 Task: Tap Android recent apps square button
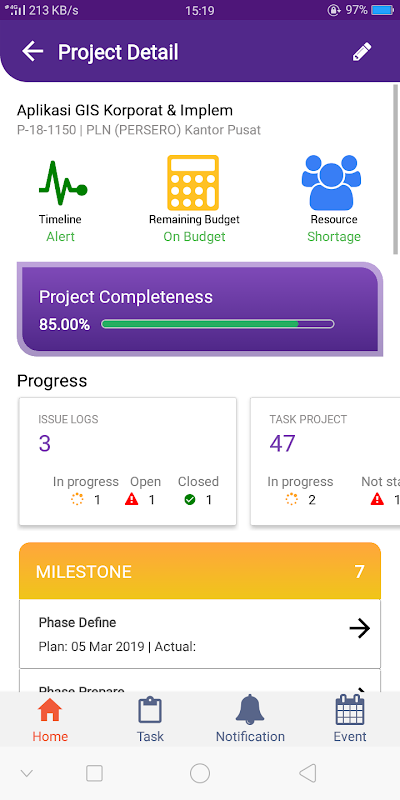click(x=94, y=773)
